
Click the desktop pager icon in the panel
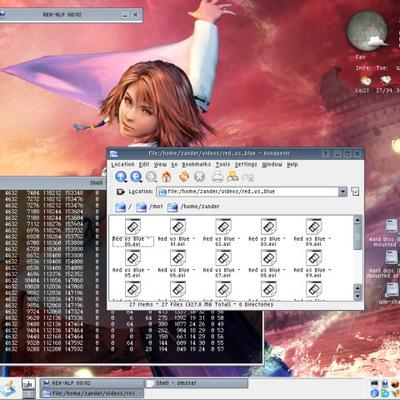(x=29, y=389)
